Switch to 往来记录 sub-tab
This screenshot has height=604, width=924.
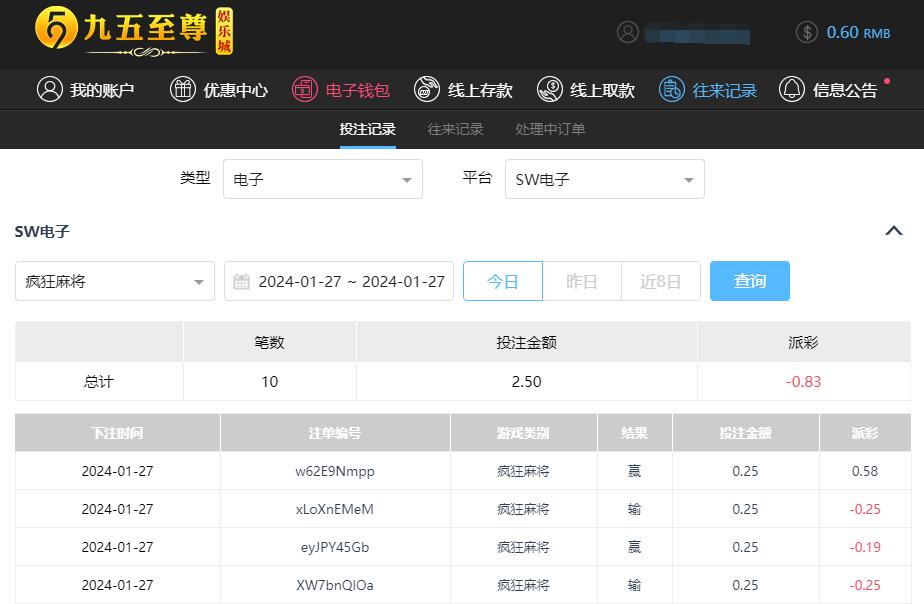pyautogui.click(x=456, y=129)
